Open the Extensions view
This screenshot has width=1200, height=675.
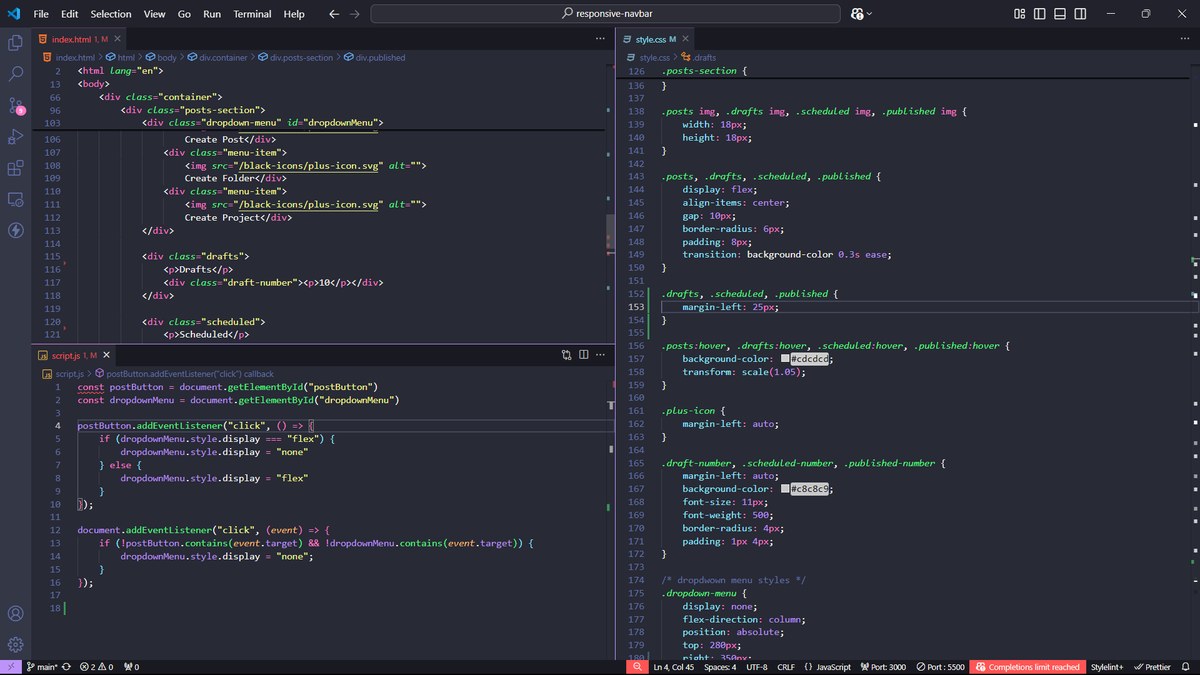[15, 168]
